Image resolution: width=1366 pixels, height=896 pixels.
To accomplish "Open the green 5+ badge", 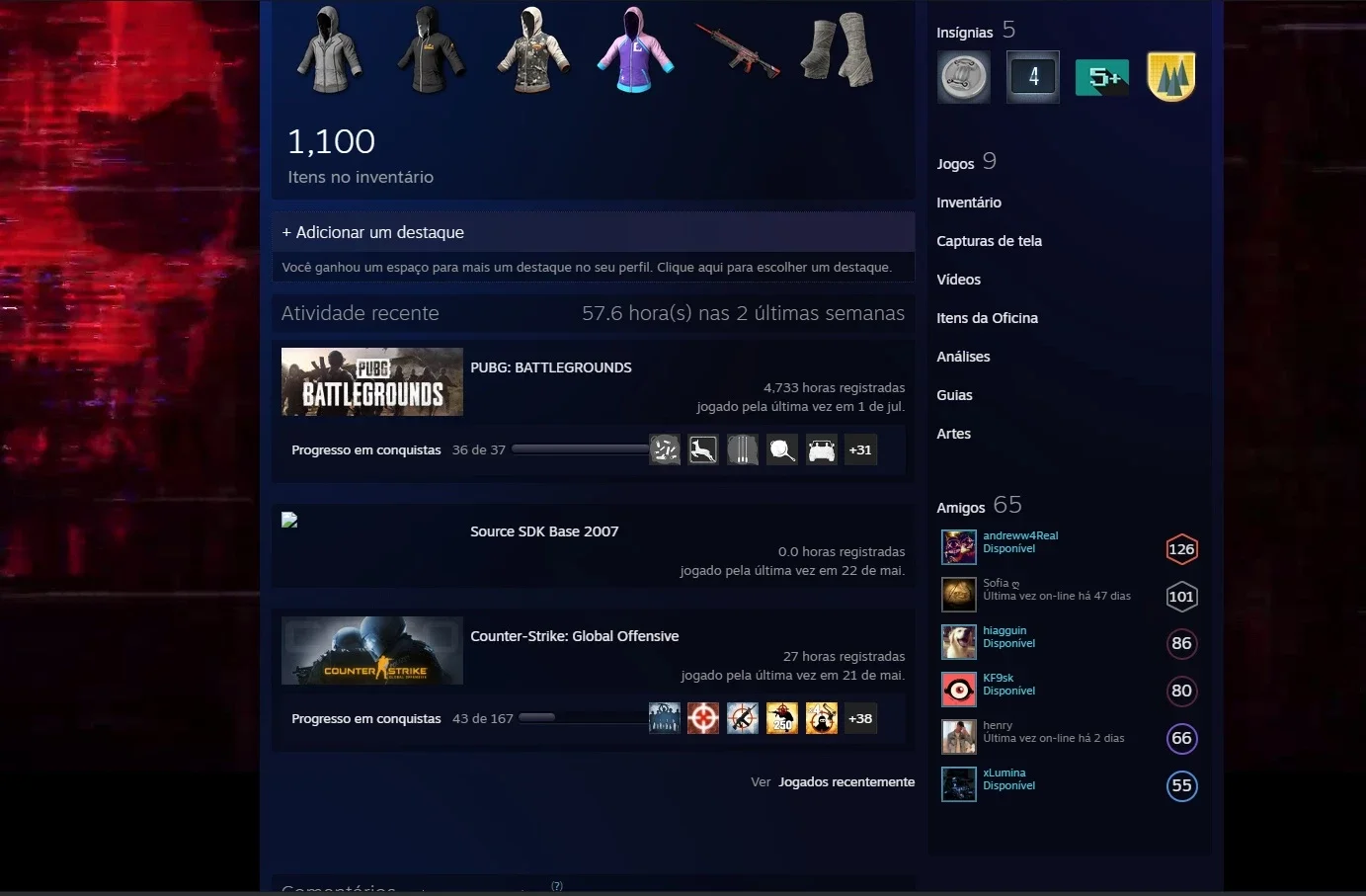I will pyautogui.click(x=1102, y=77).
